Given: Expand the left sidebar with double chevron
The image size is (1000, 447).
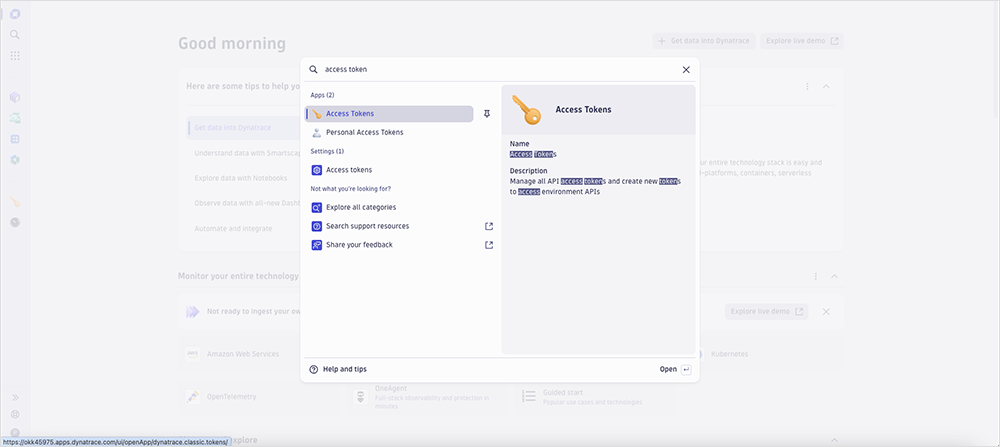Looking at the screenshot, I should pyautogui.click(x=15, y=397).
